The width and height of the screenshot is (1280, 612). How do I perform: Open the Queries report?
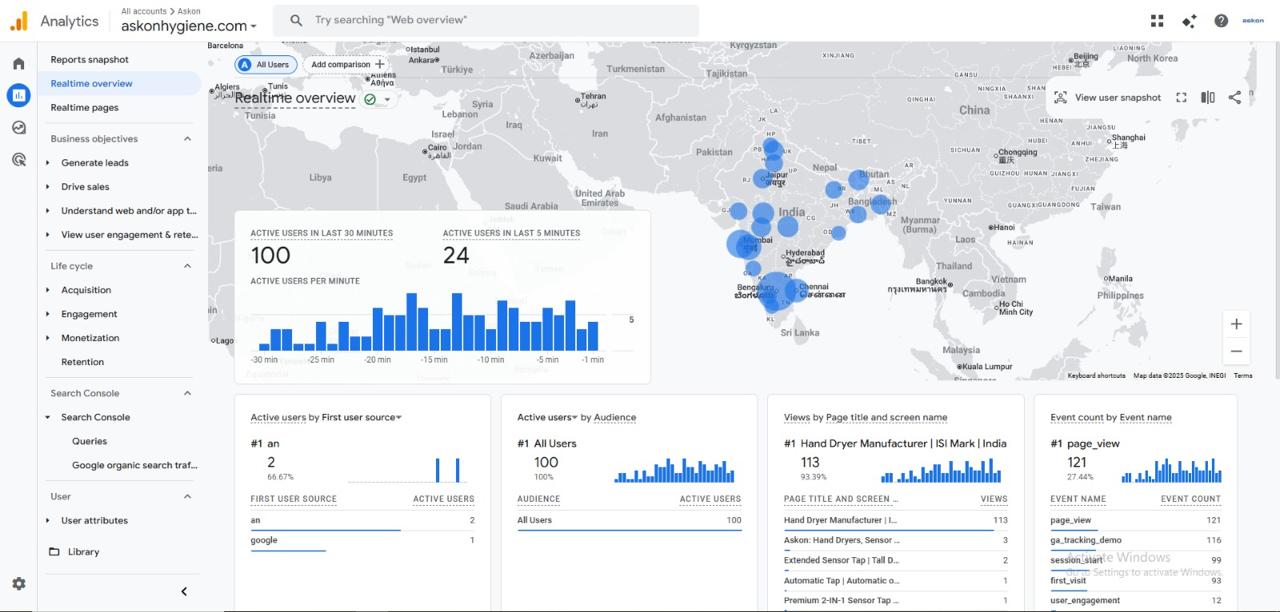[x=89, y=441]
